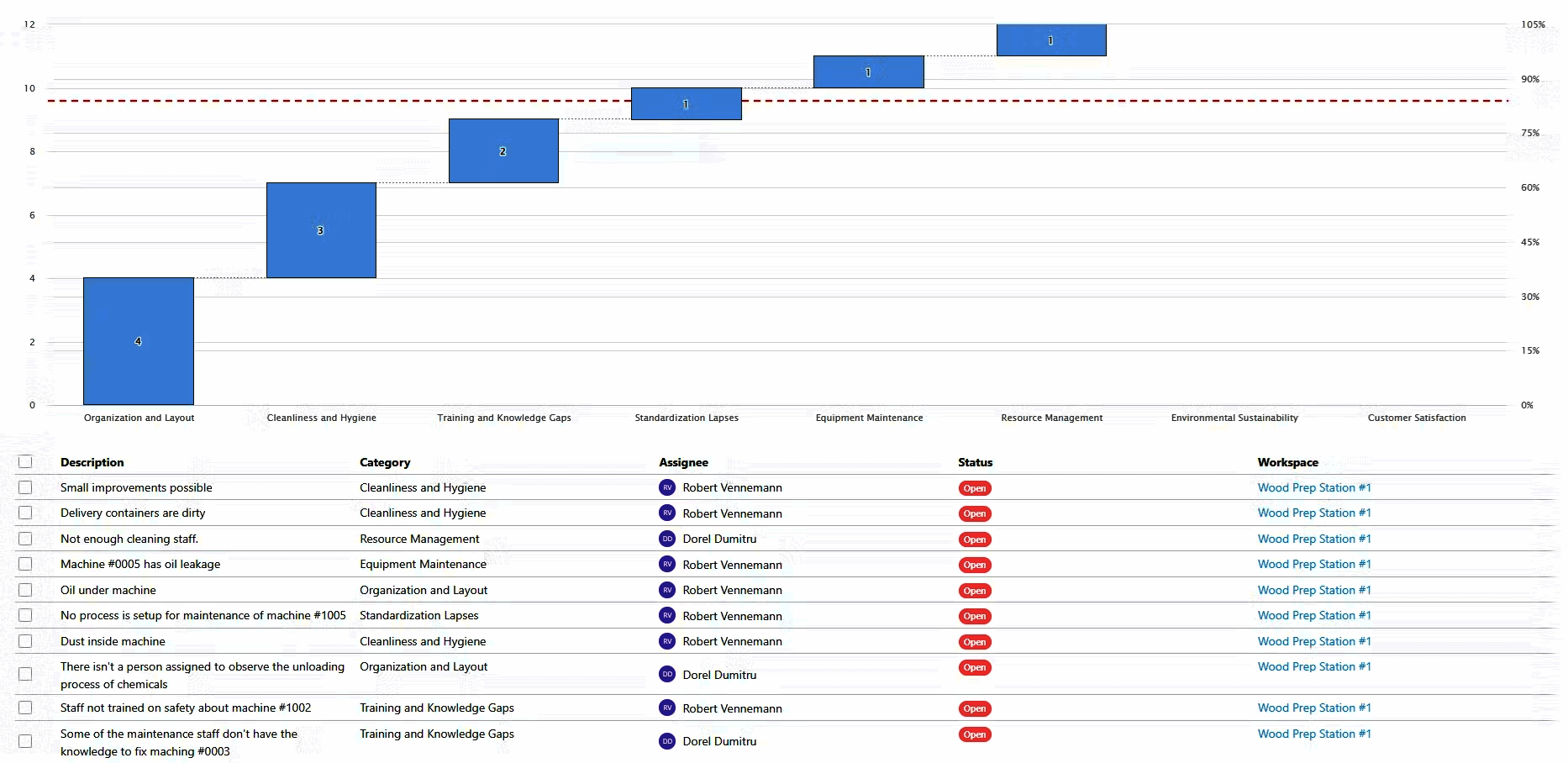
Task: Click the Open status for 'Delivery containers are dirty'
Action: [x=975, y=513]
